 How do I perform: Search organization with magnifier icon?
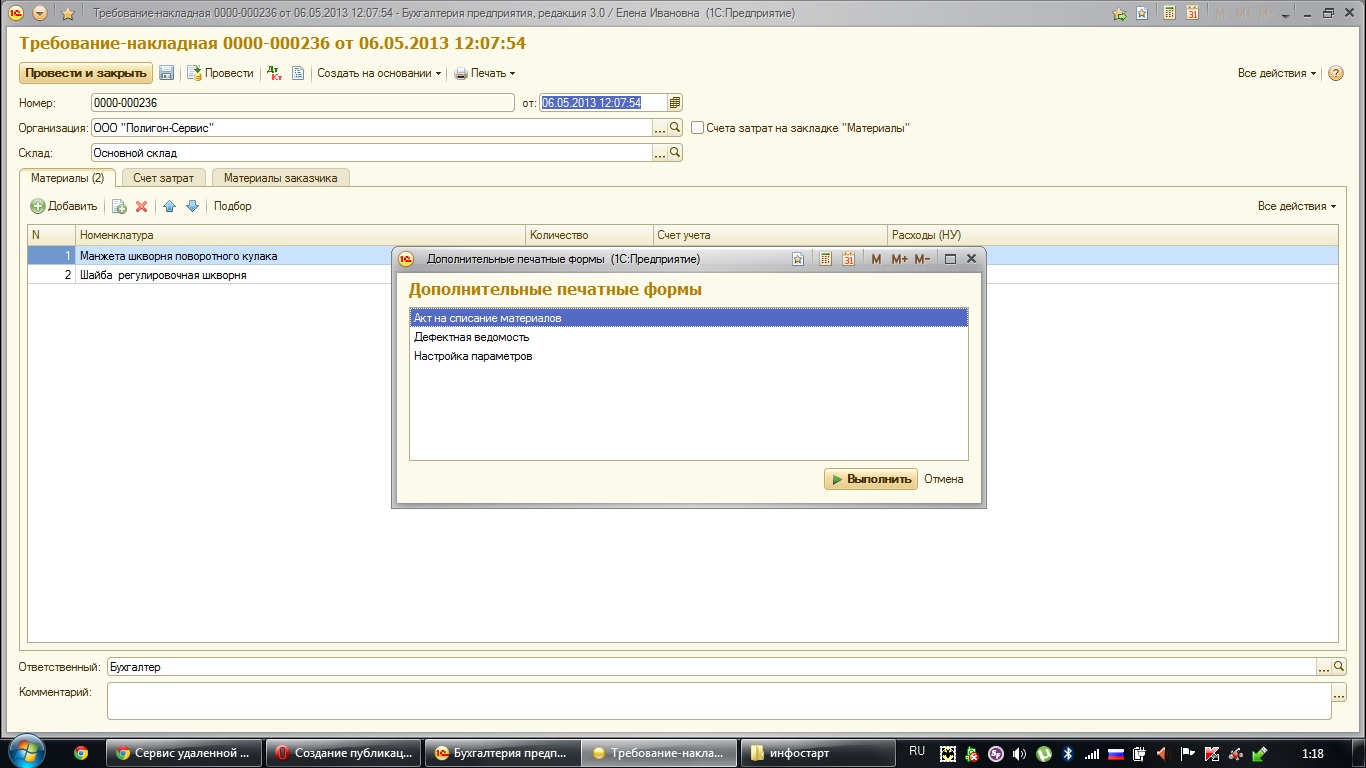pos(675,128)
